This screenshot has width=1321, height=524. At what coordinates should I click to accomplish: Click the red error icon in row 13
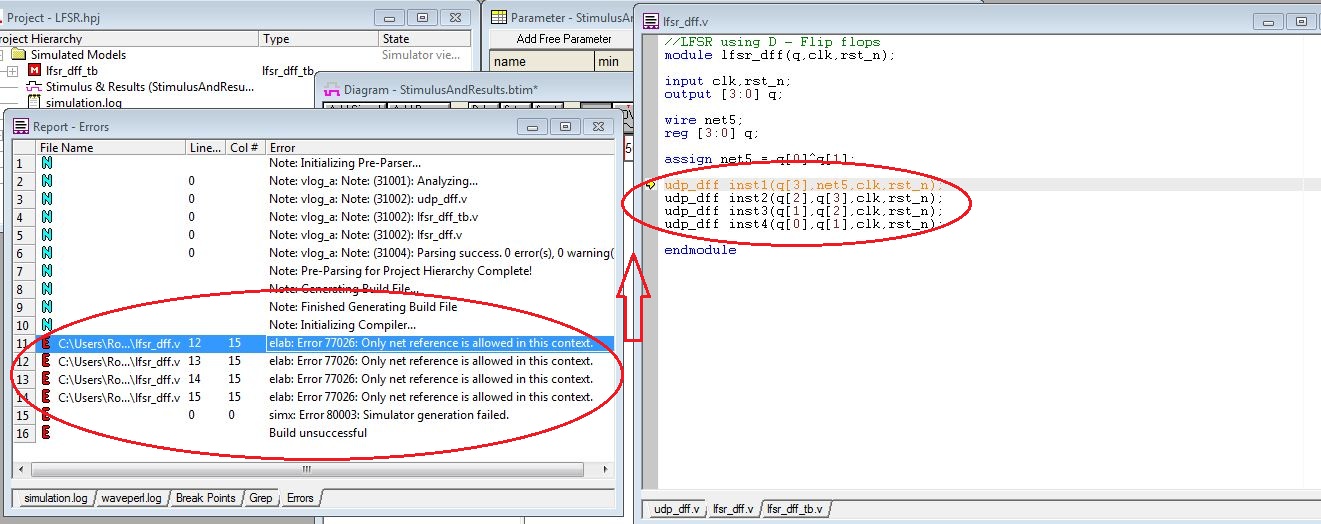coord(46,379)
